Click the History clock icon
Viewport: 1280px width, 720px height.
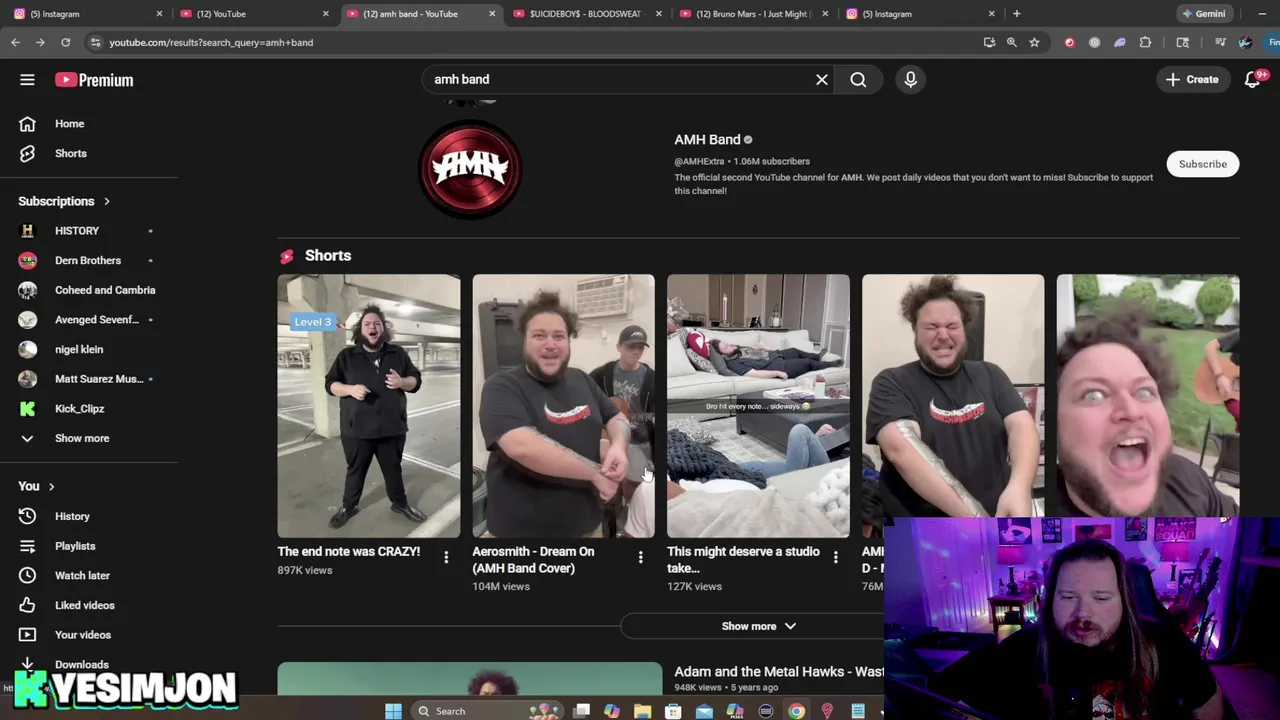27,516
